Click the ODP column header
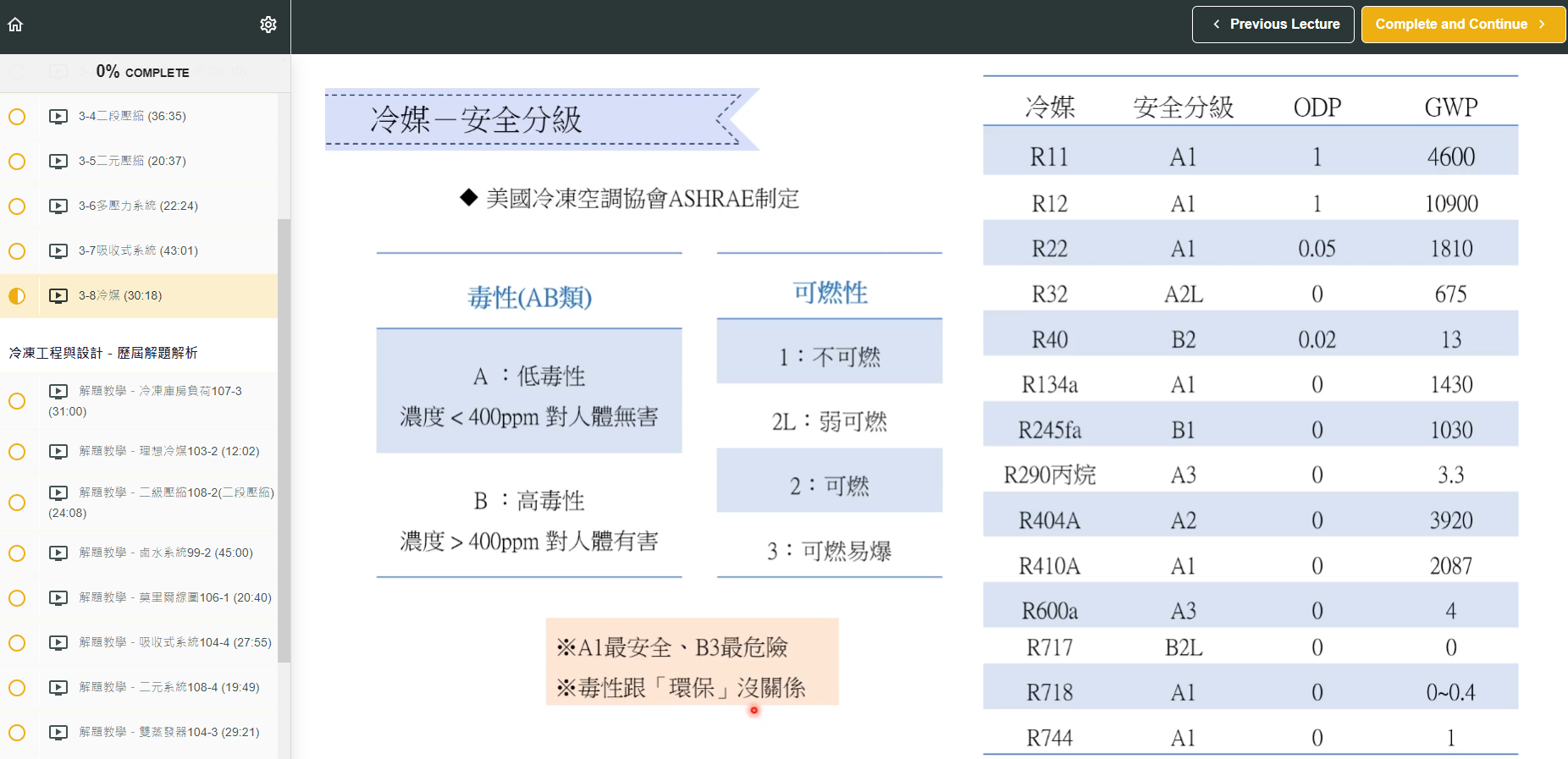The width and height of the screenshot is (1568, 759). (1317, 107)
